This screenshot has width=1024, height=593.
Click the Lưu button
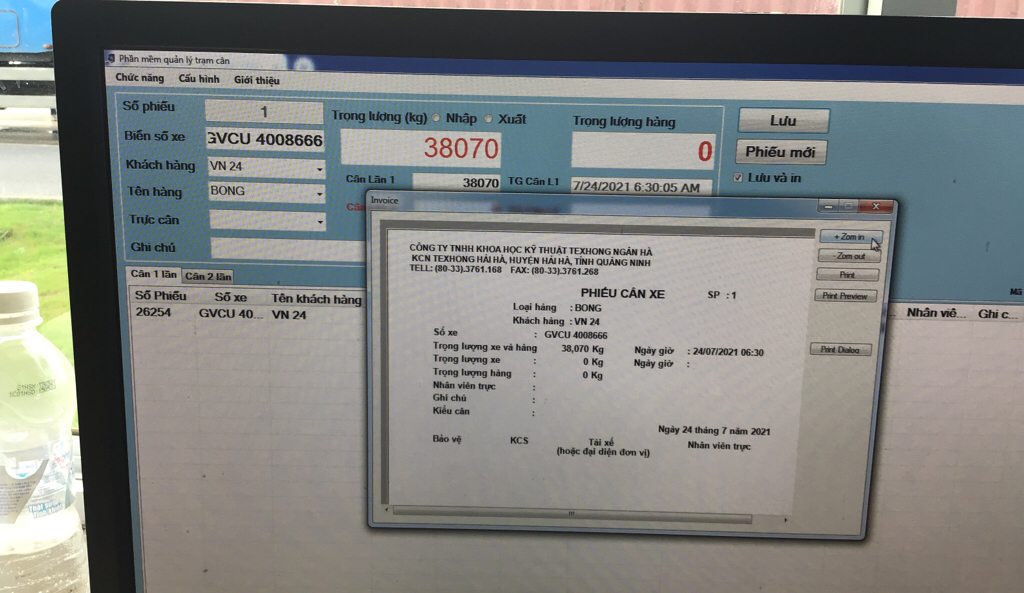pyautogui.click(x=783, y=121)
